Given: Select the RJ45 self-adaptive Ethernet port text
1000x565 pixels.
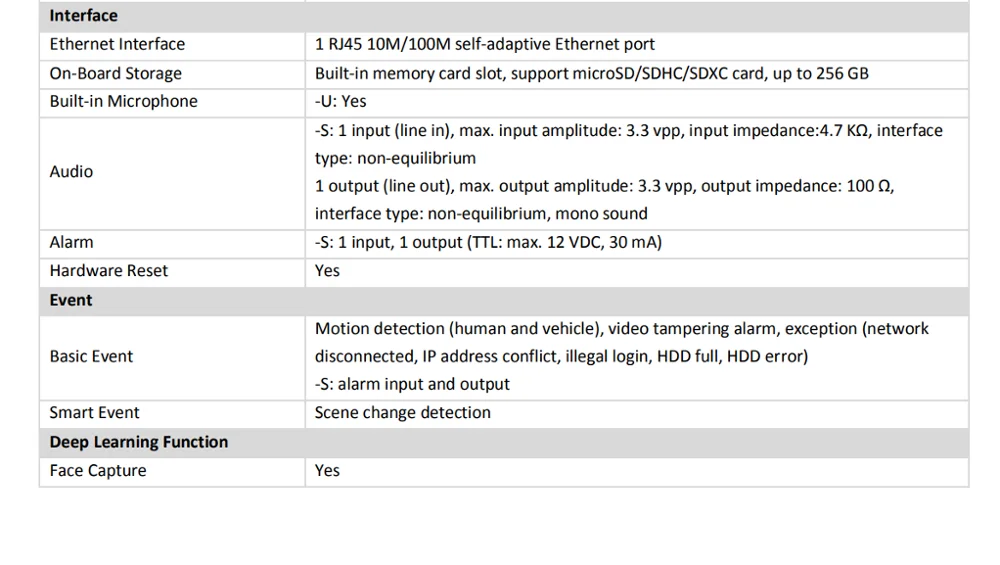Looking at the screenshot, I should [485, 44].
